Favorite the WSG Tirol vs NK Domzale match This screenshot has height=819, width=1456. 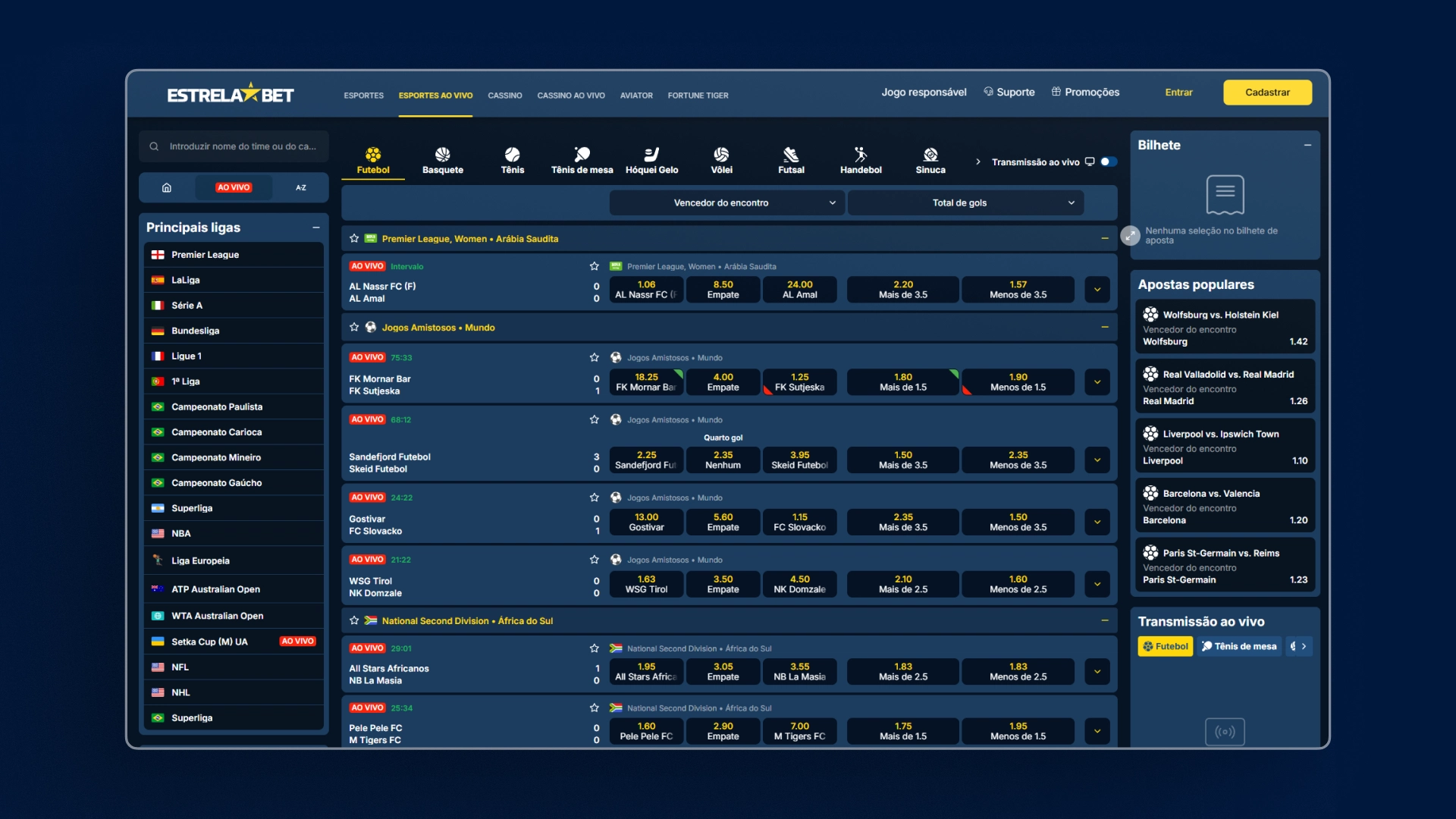(595, 560)
